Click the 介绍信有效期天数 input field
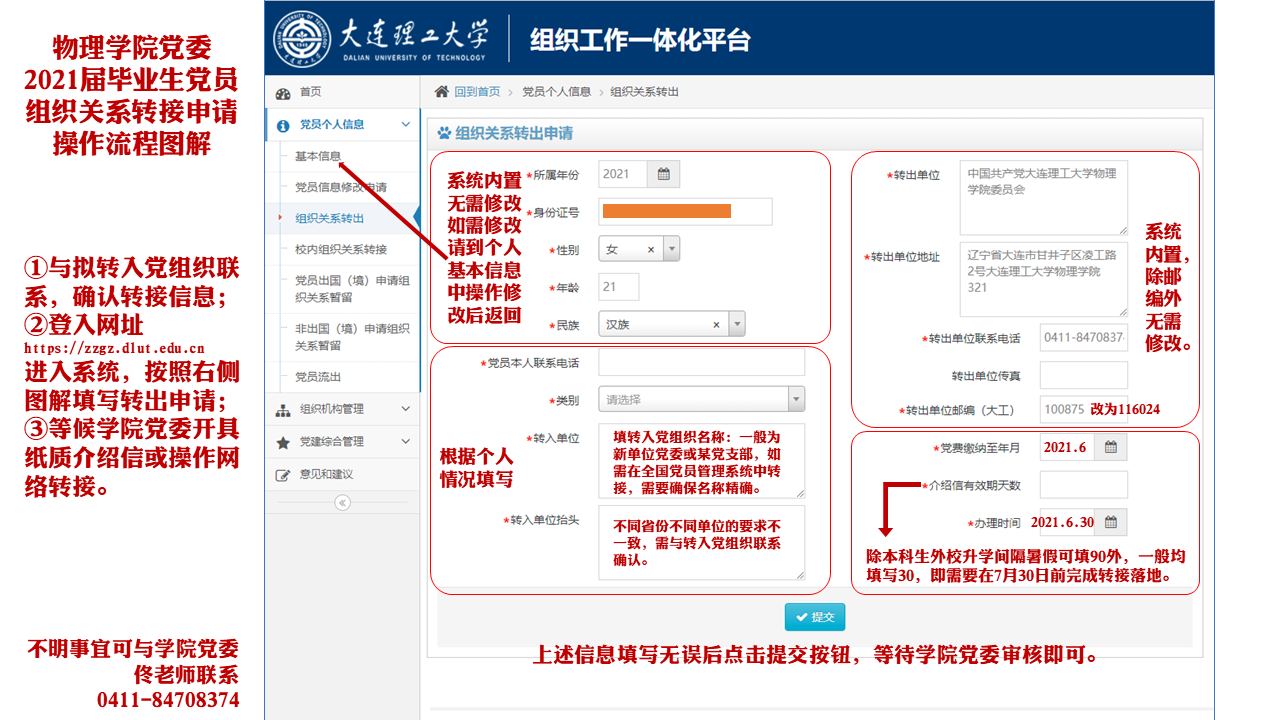The image size is (1280, 720). click(x=1083, y=485)
